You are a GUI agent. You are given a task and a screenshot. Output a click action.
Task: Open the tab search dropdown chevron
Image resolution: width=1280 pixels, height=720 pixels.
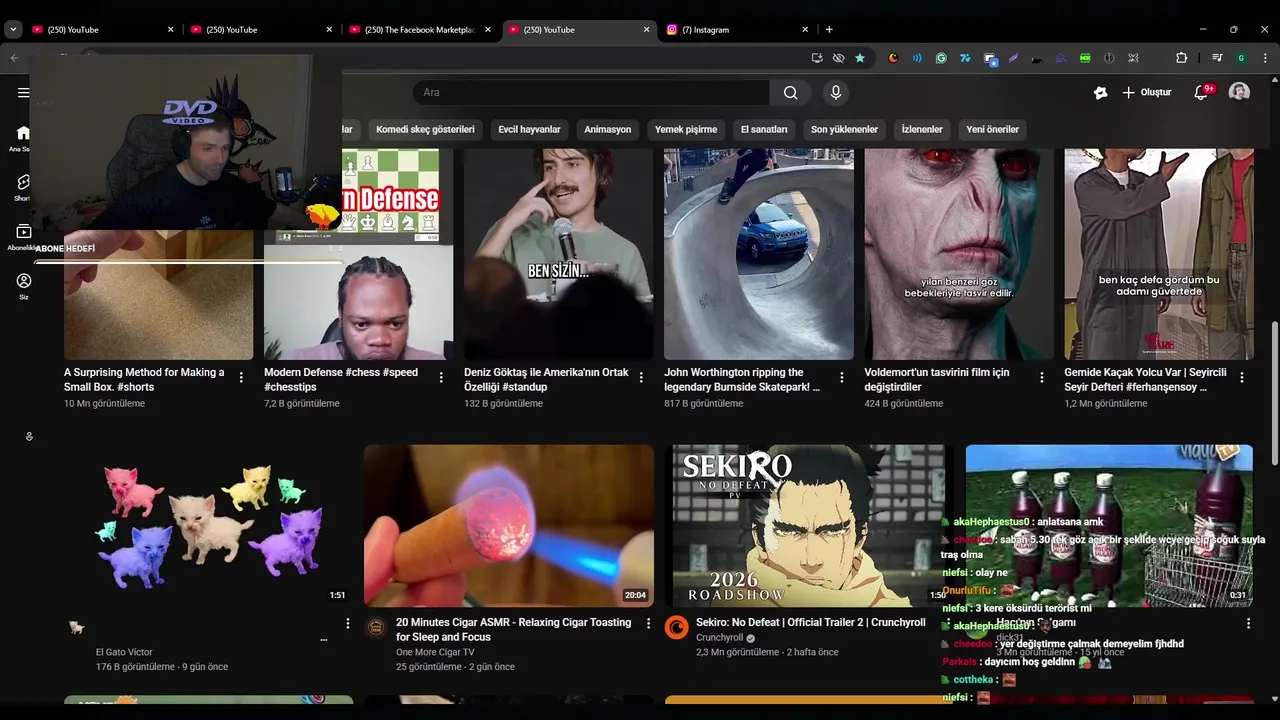[x=13, y=30]
